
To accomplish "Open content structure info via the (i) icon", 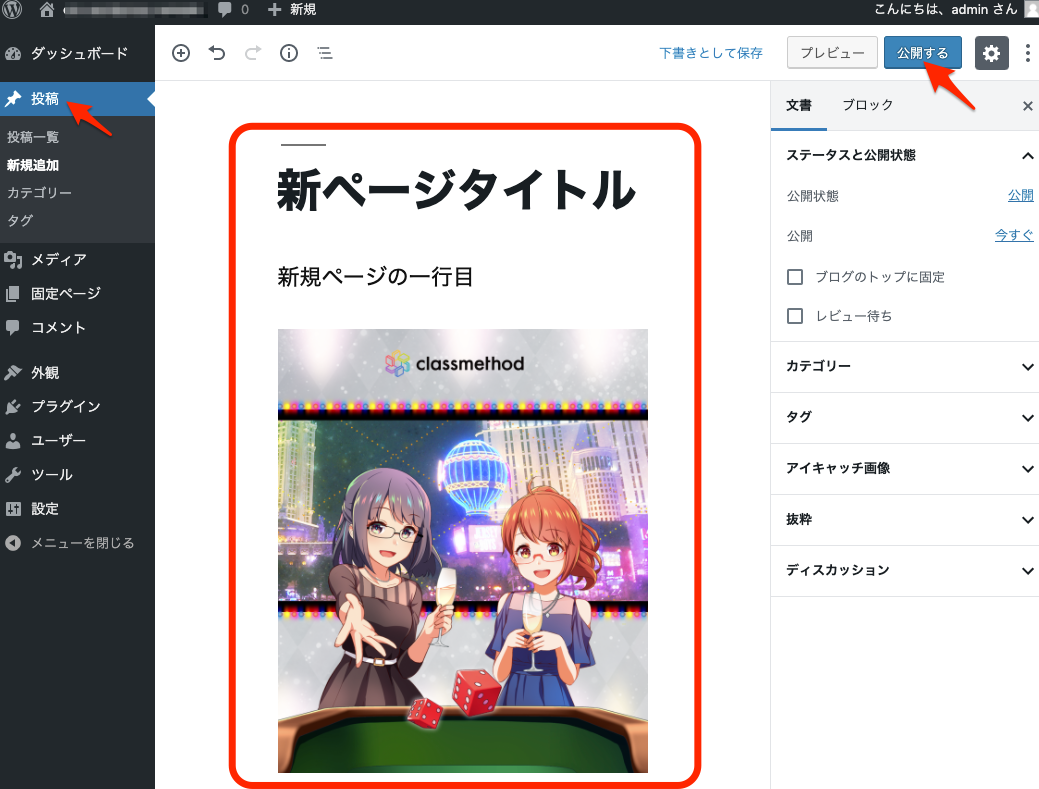I will (289, 53).
